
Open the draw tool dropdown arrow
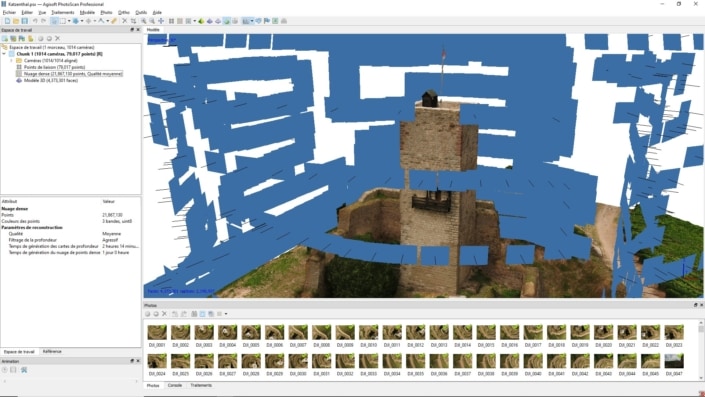107,21
